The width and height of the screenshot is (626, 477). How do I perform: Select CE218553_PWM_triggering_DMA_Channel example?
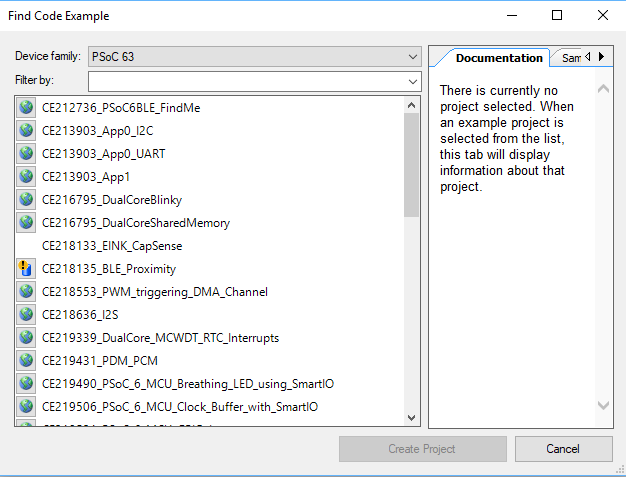[155, 292]
